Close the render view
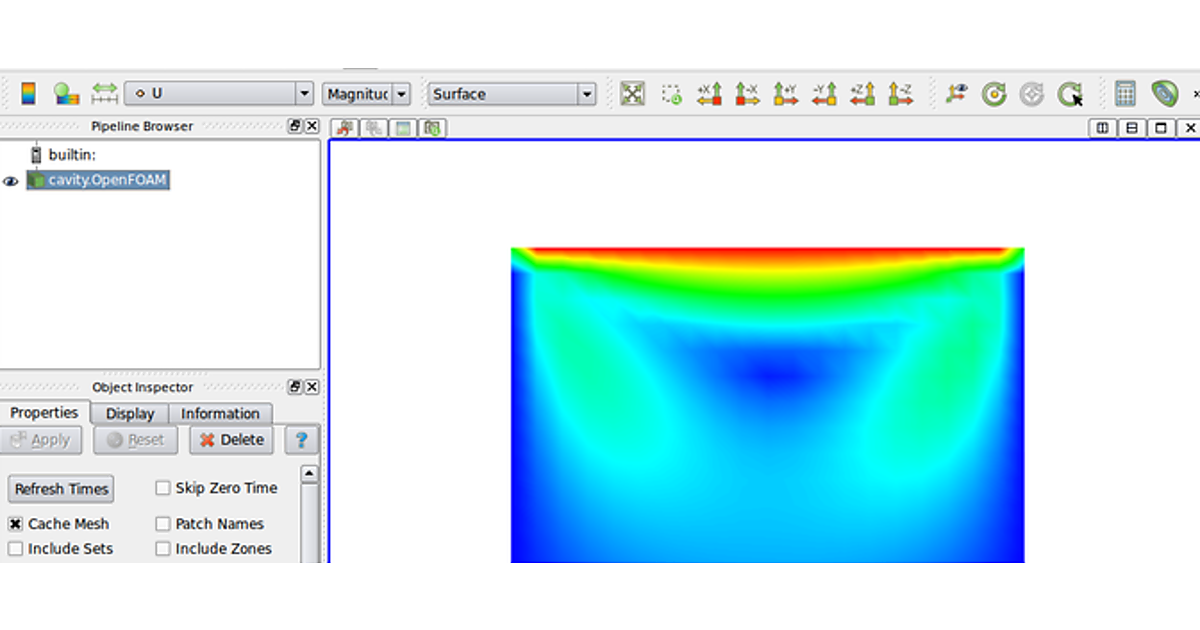The width and height of the screenshot is (1200, 630). pyautogui.click(x=1190, y=128)
